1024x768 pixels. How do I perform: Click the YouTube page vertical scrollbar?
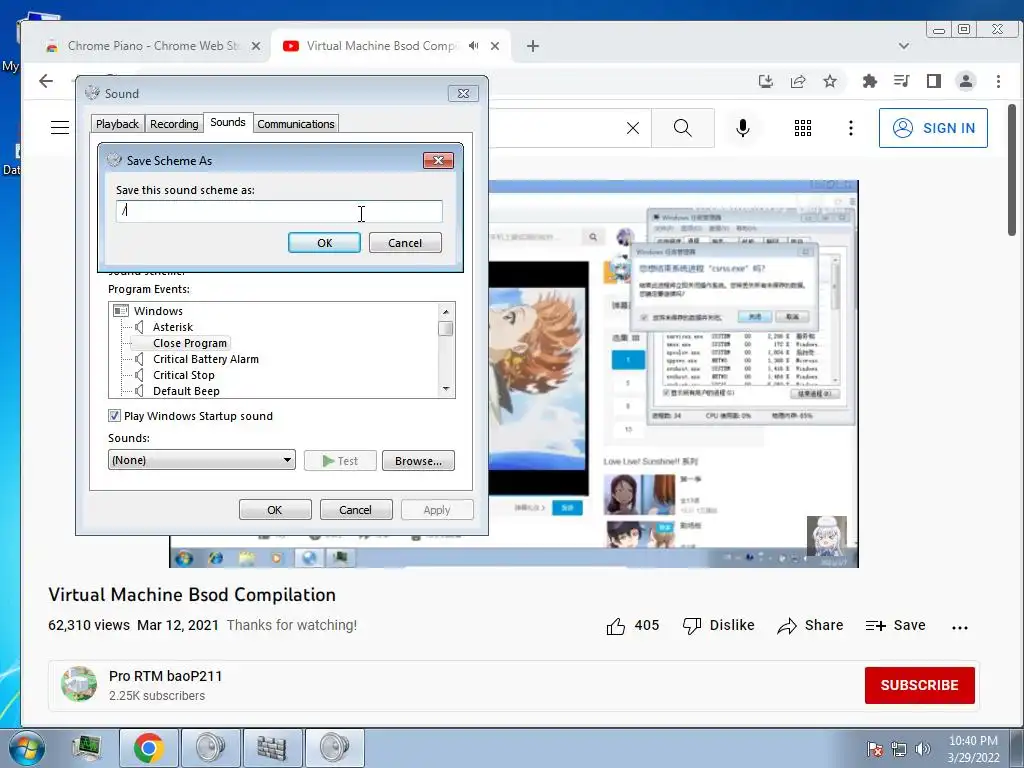click(1012, 170)
